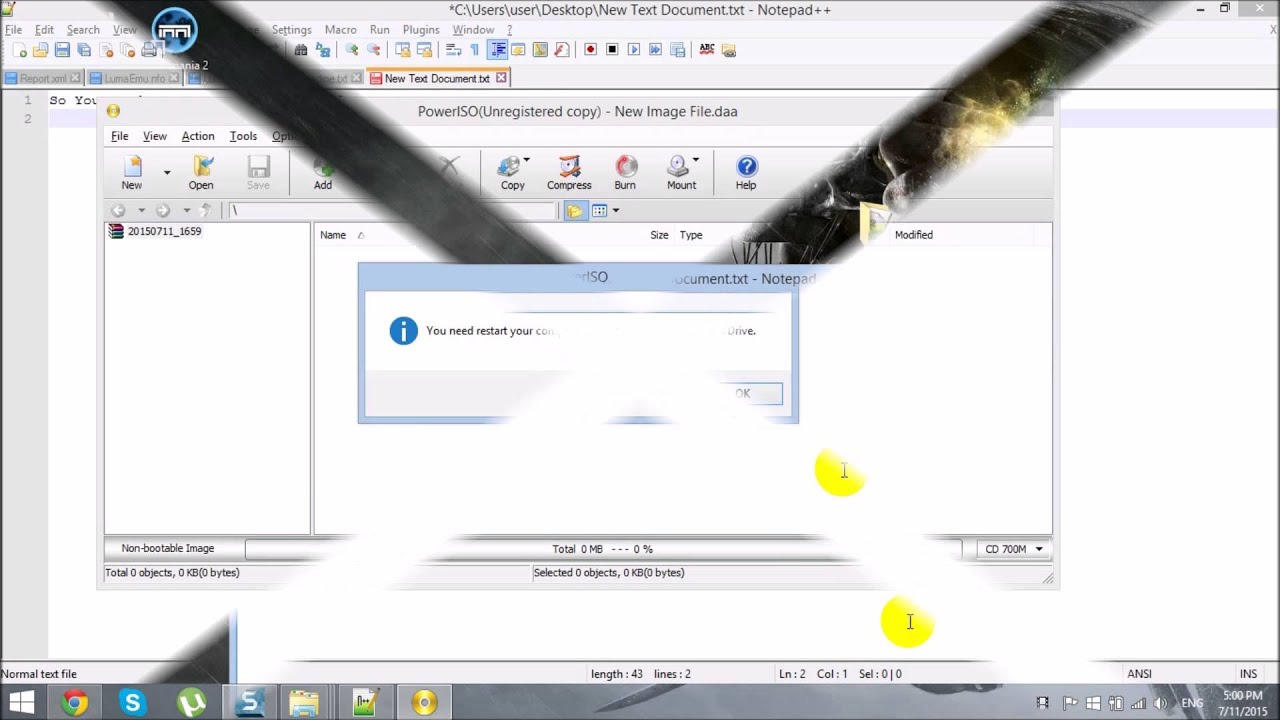Toggle the PowerISO folder tree view icon

(575, 211)
